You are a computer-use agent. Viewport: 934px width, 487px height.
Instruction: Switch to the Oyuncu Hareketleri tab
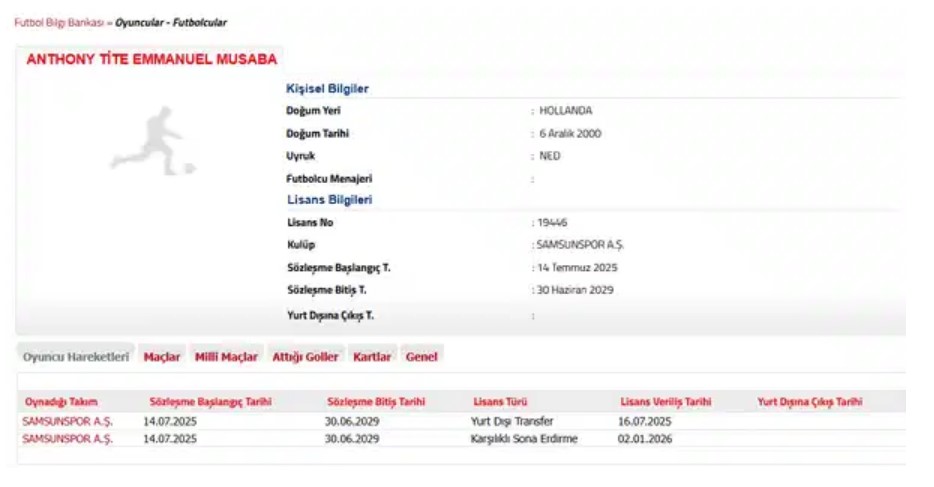click(x=76, y=357)
